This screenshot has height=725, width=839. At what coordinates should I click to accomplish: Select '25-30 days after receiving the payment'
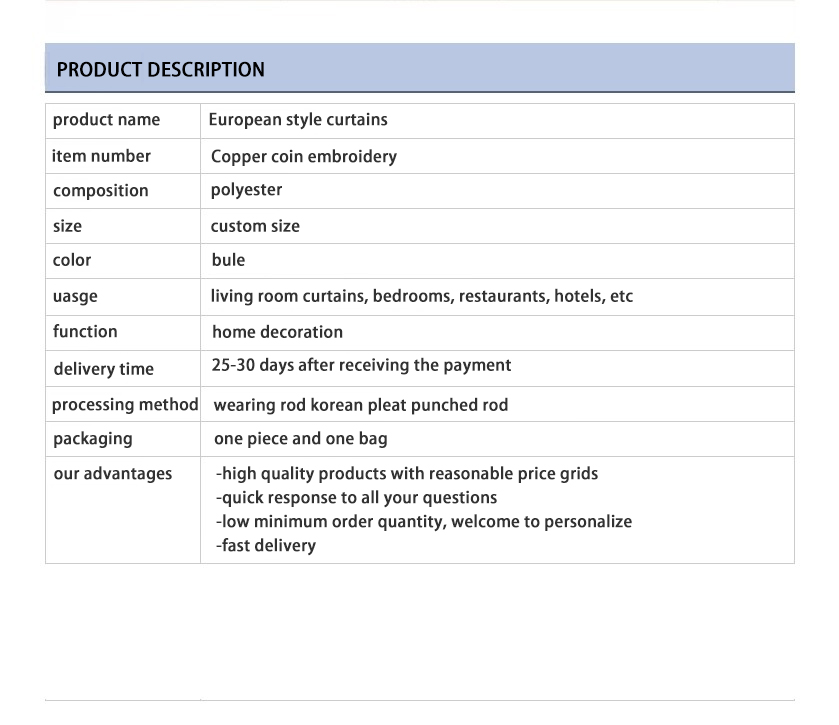click(361, 365)
